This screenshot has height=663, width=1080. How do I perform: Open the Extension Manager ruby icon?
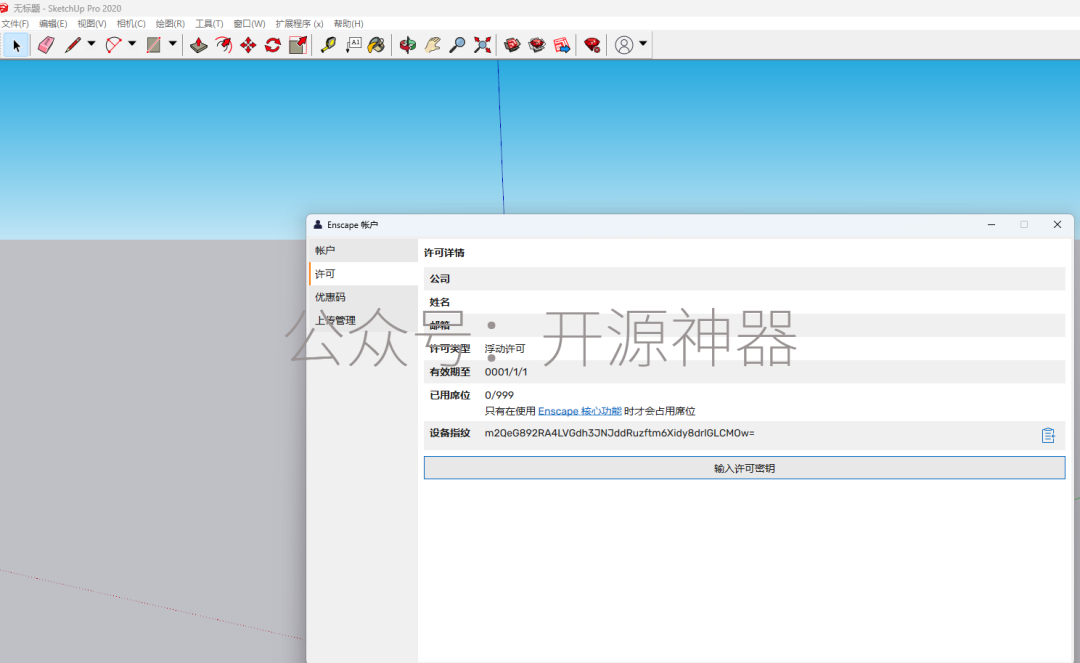[592, 45]
